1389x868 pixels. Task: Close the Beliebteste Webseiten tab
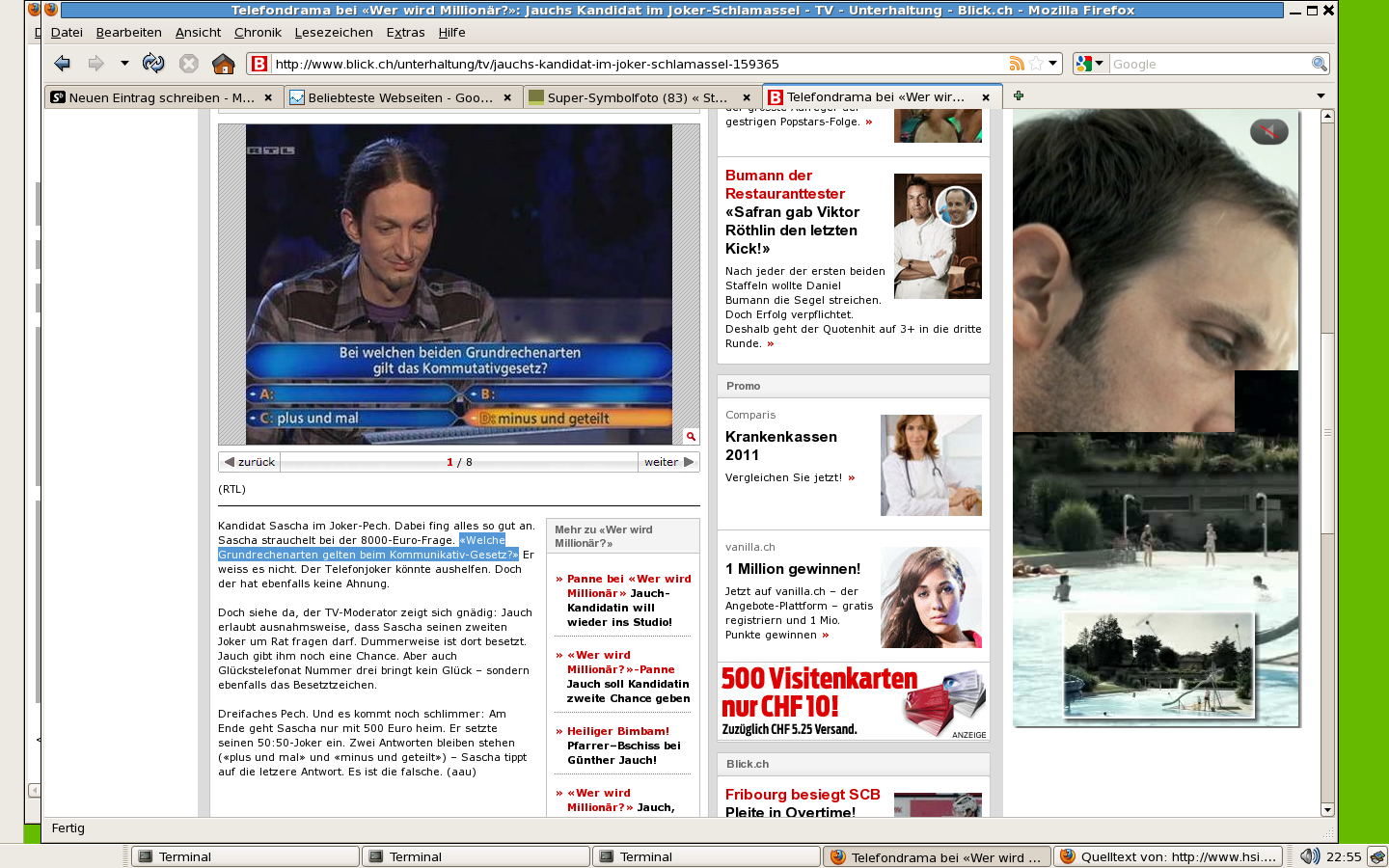[x=507, y=97]
